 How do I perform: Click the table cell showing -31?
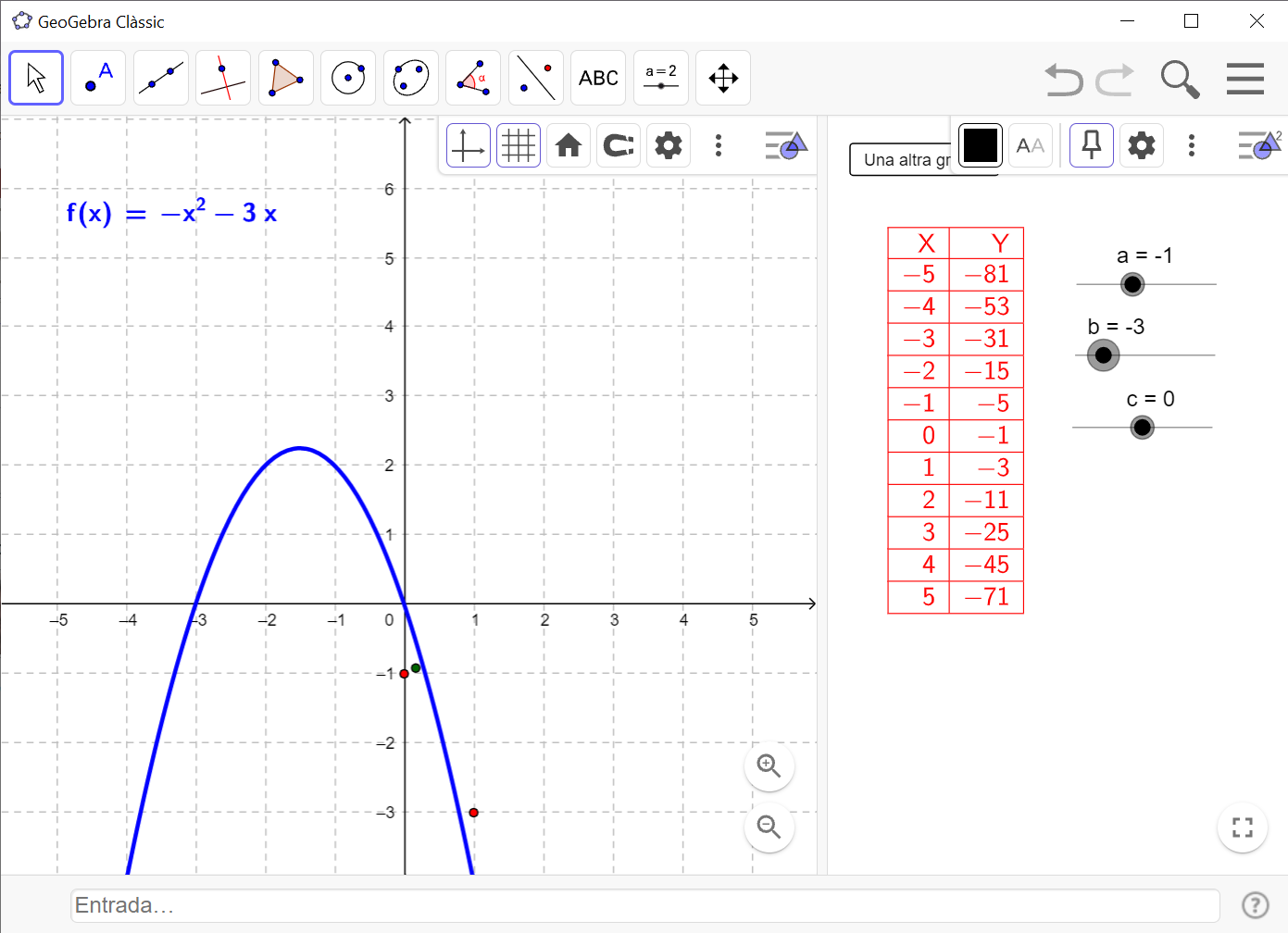point(987,339)
